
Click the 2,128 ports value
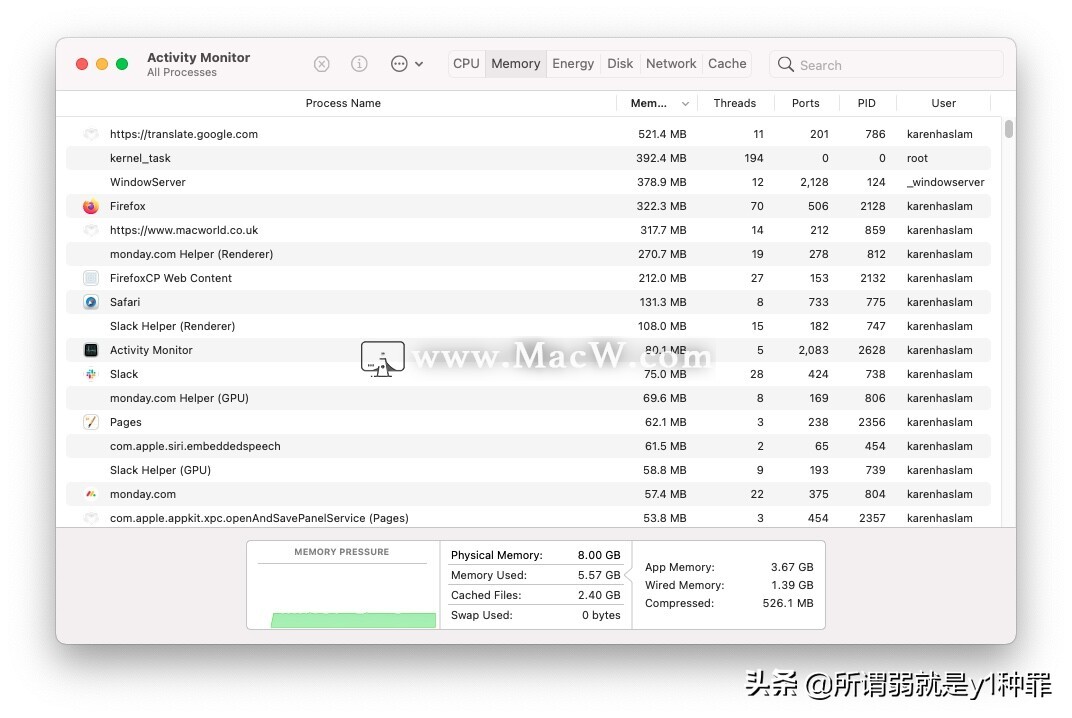point(814,182)
